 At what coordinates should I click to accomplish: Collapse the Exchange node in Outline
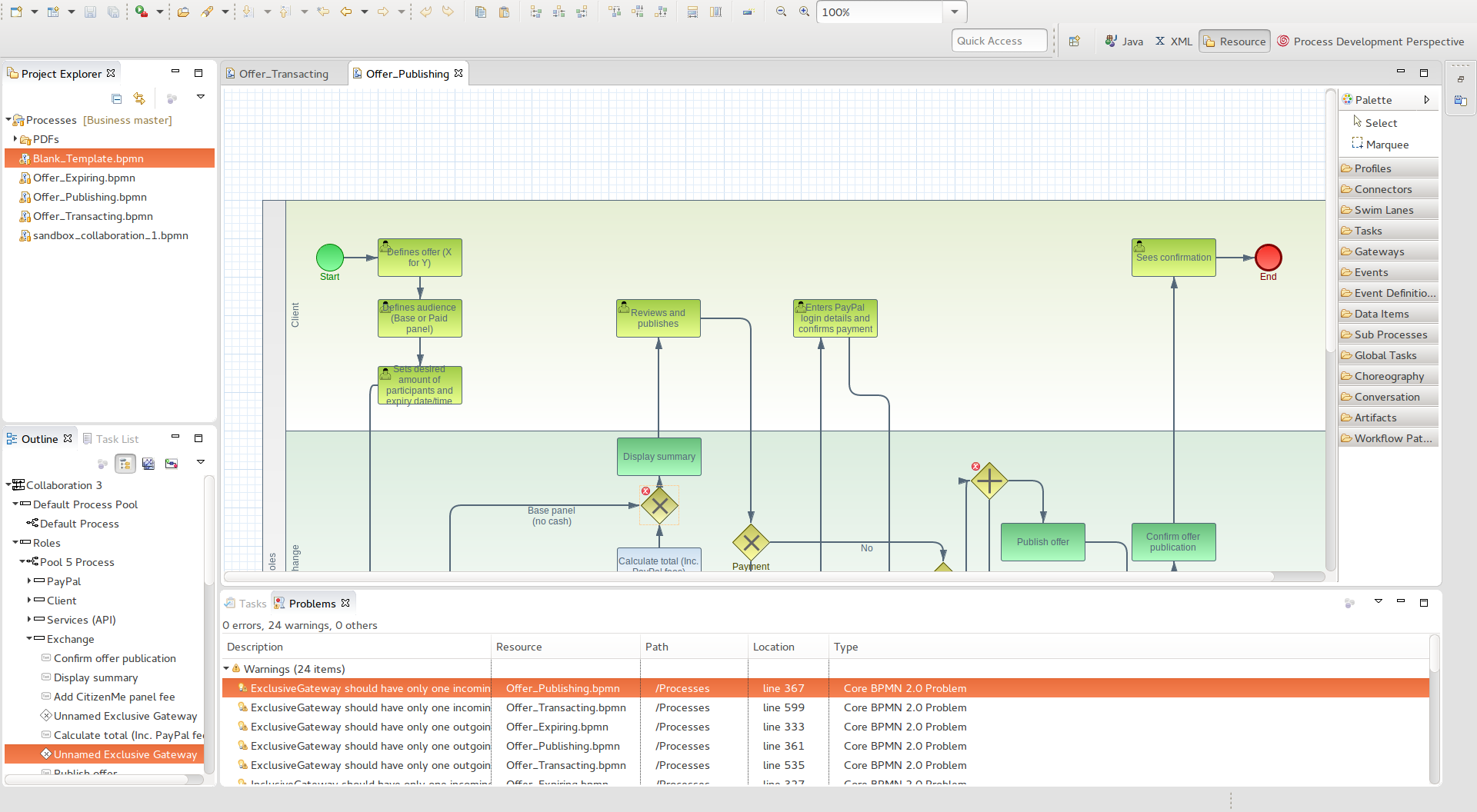(29, 638)
